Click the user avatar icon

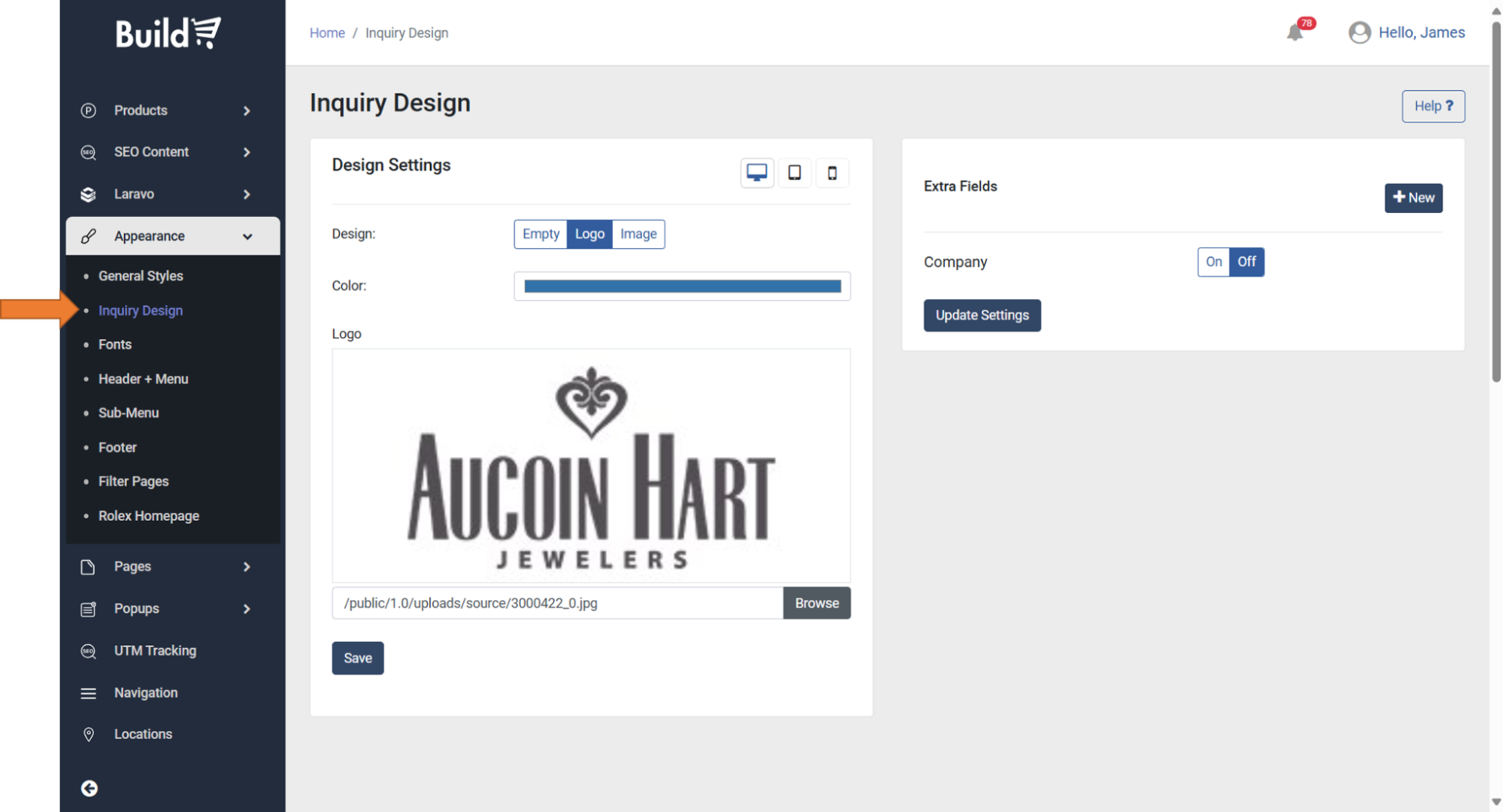pos(1359,32)
